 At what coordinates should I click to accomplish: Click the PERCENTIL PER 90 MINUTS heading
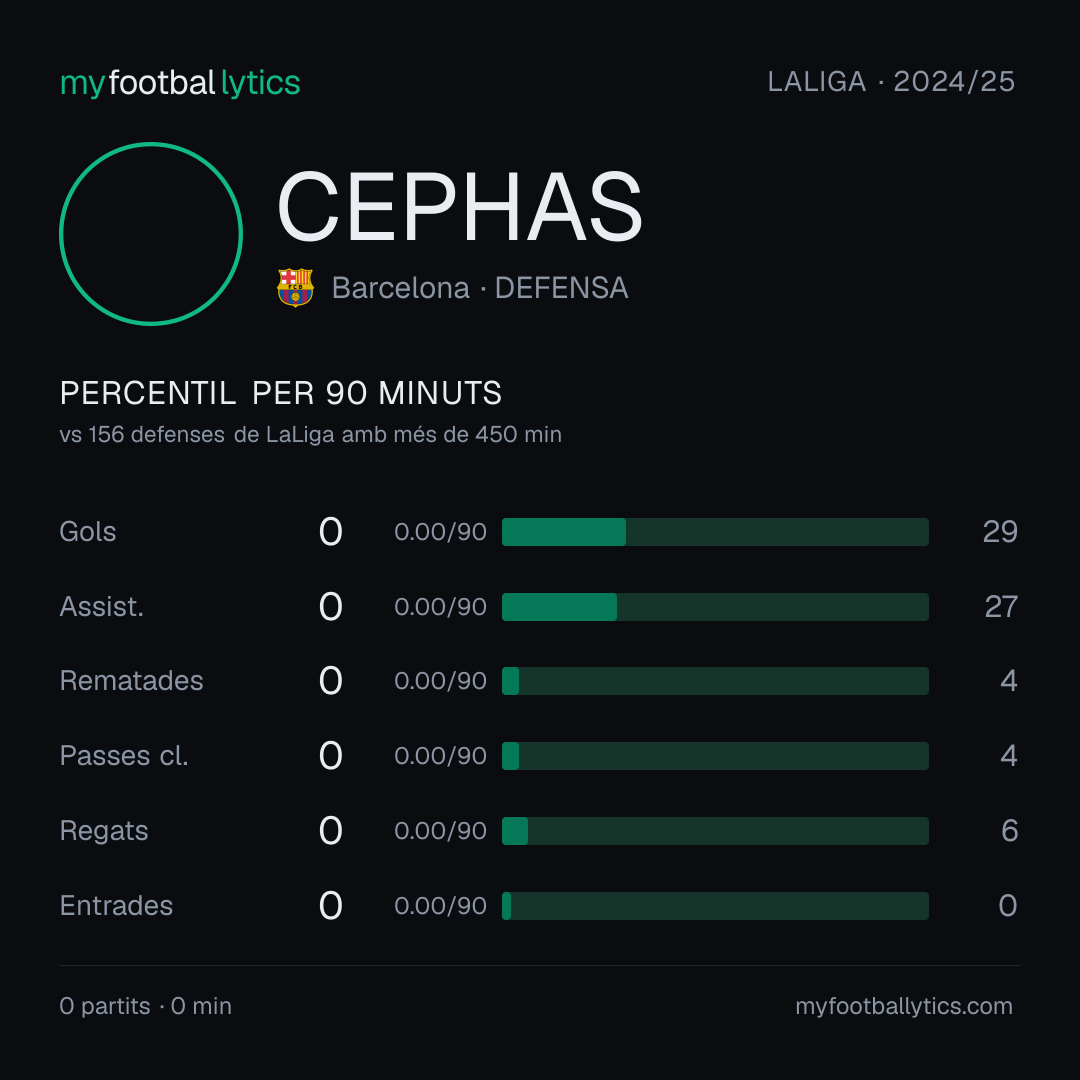[280, 393]
